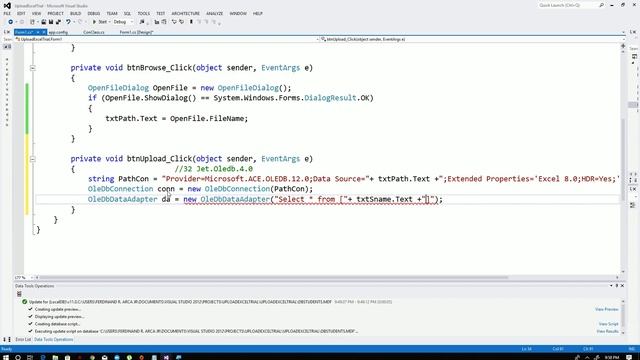Click the code editor vertical scrollbar
The image size is (640, 360).
(623, 159)
